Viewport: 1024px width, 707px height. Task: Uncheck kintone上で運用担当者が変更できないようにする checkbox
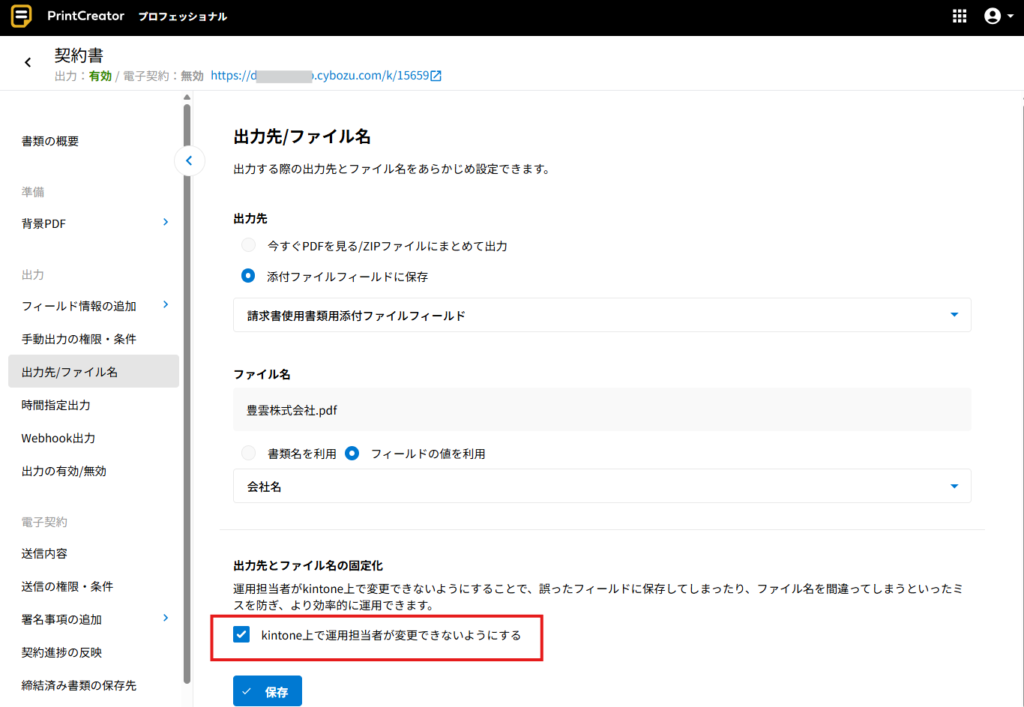(242, 635)
